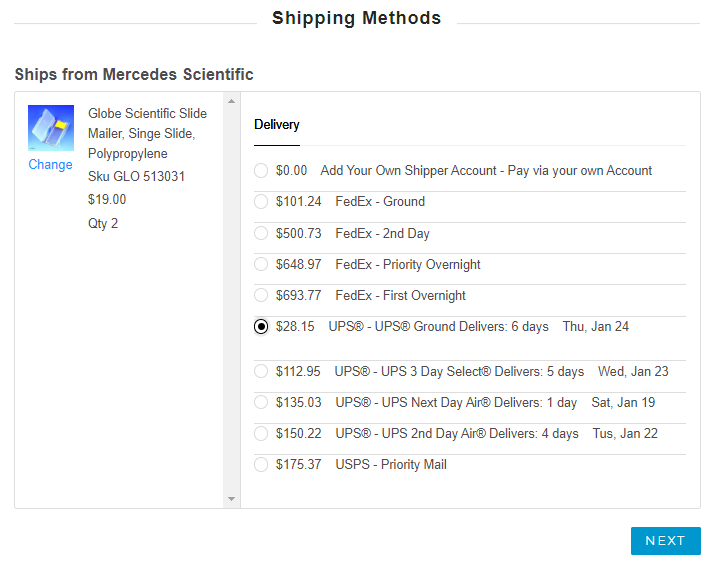Viewport: 714px width, 567px height.
Task: Click the Change link under product image
Action: tap(50, 165)
